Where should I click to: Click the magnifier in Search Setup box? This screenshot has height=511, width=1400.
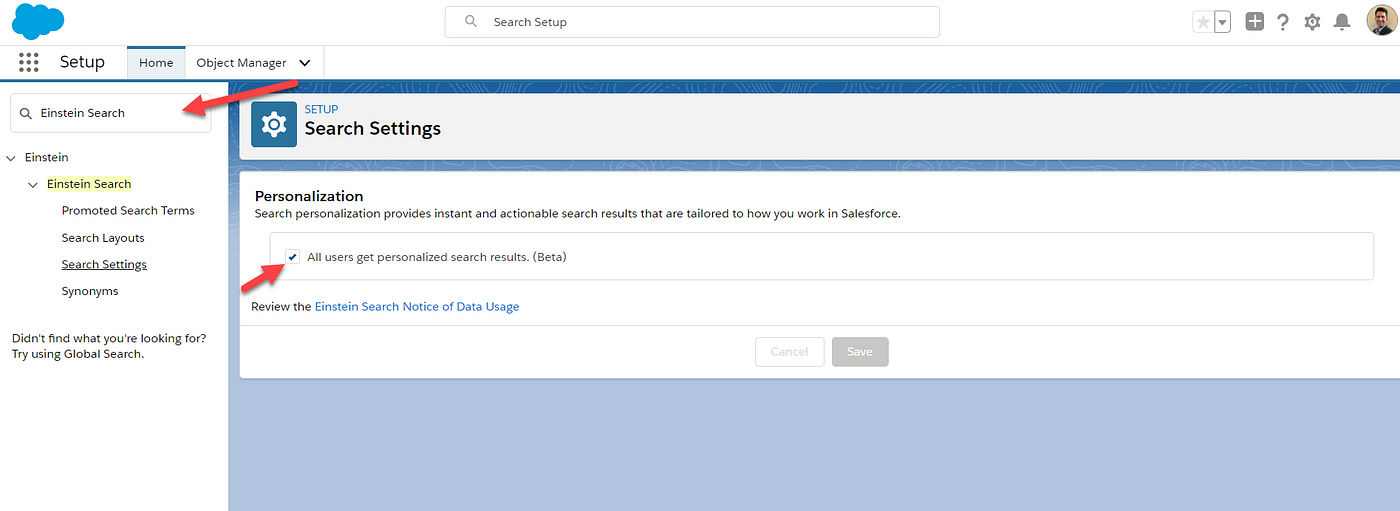471,21
